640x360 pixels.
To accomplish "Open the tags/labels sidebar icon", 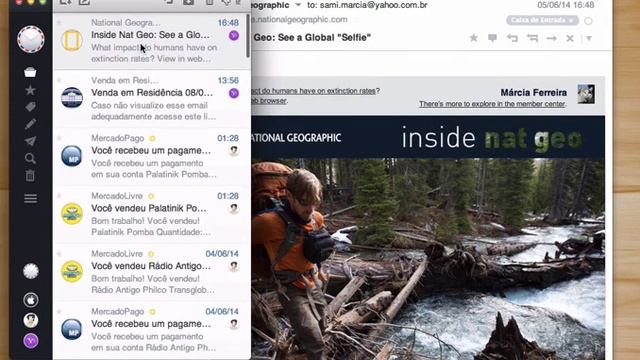I will (x=30, y=107).
